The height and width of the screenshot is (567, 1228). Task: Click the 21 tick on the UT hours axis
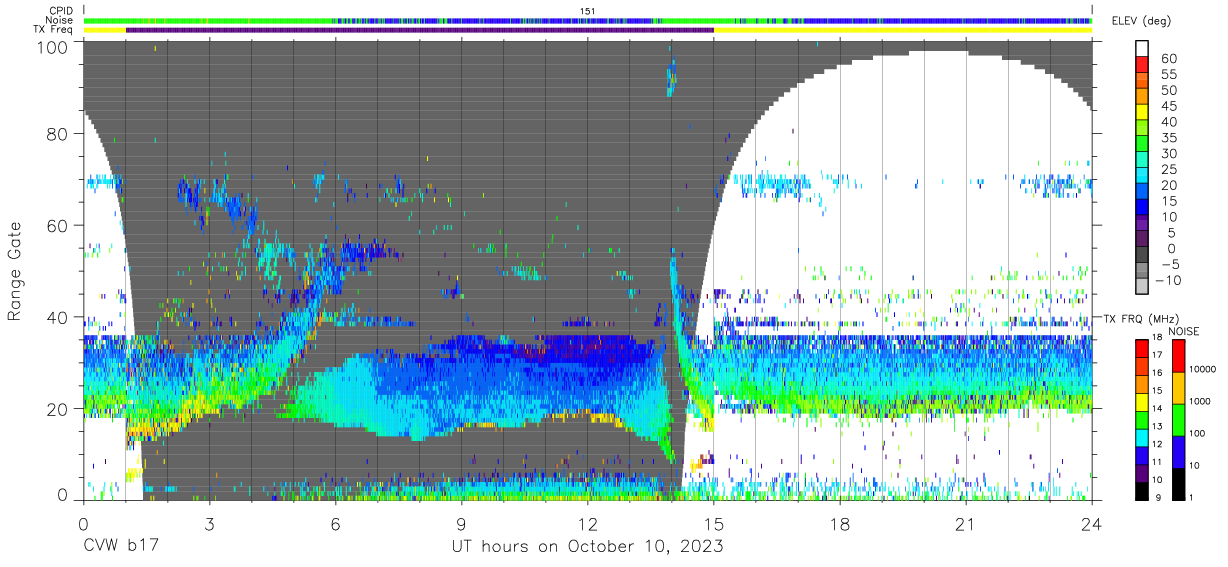(966, 523)
